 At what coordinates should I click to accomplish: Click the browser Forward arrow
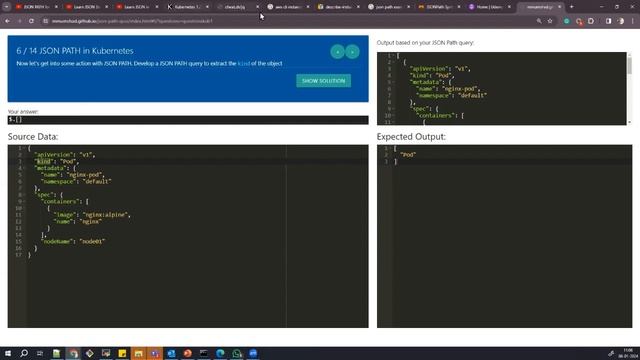(19, 21)
